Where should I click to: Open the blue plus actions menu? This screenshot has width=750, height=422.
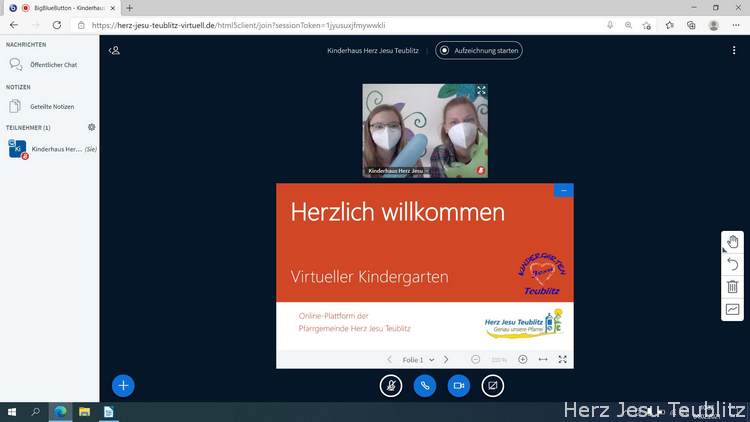click(x=123, y=385)
